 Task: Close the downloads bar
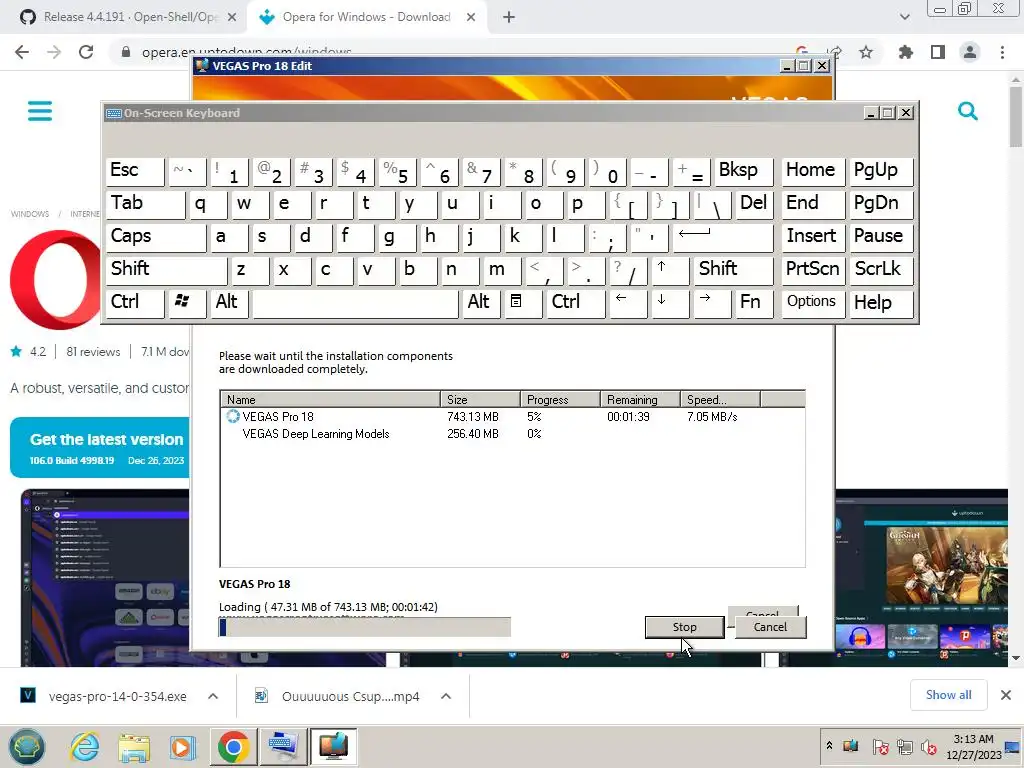(x=1006, y=695)
